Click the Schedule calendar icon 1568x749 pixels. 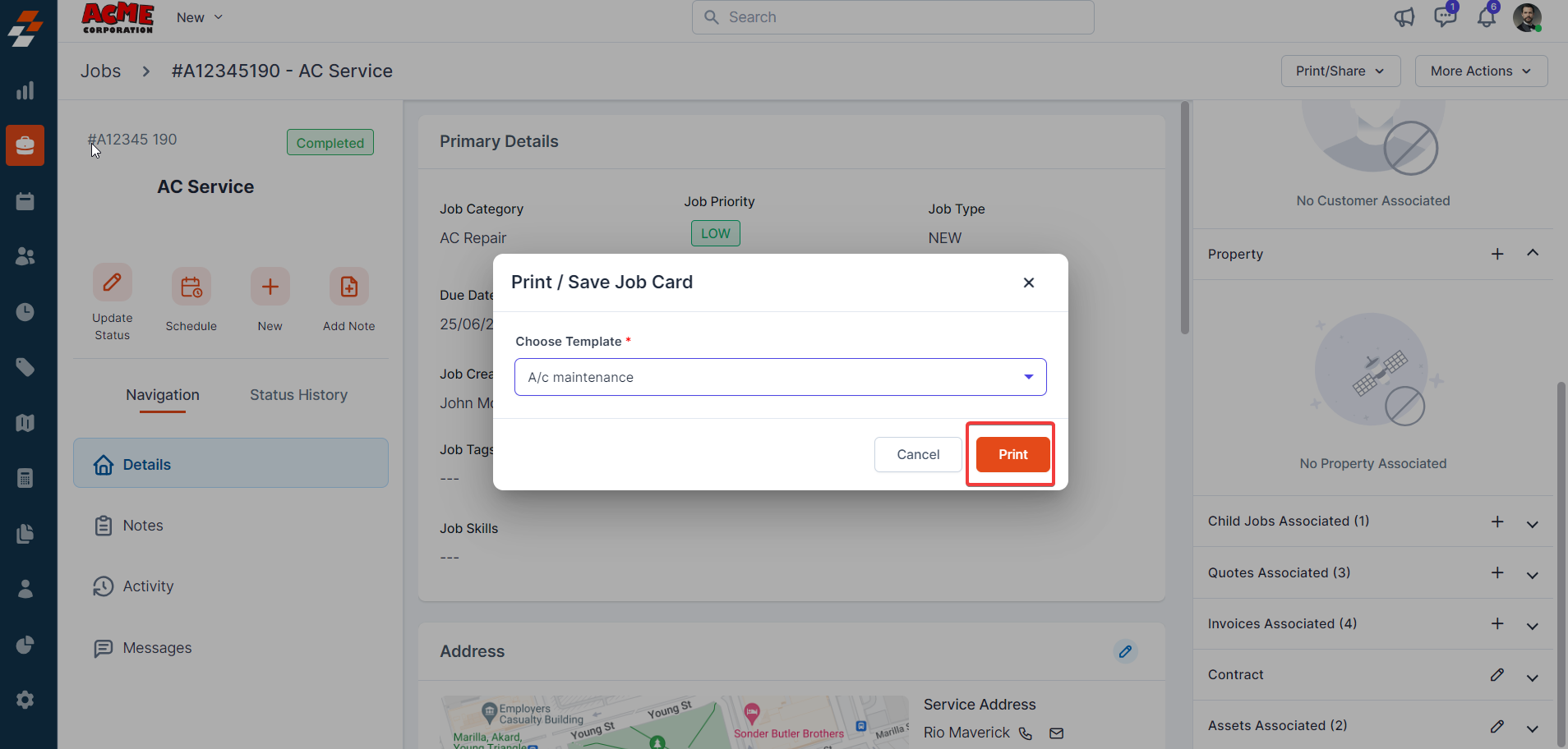(x=191, y=287)
